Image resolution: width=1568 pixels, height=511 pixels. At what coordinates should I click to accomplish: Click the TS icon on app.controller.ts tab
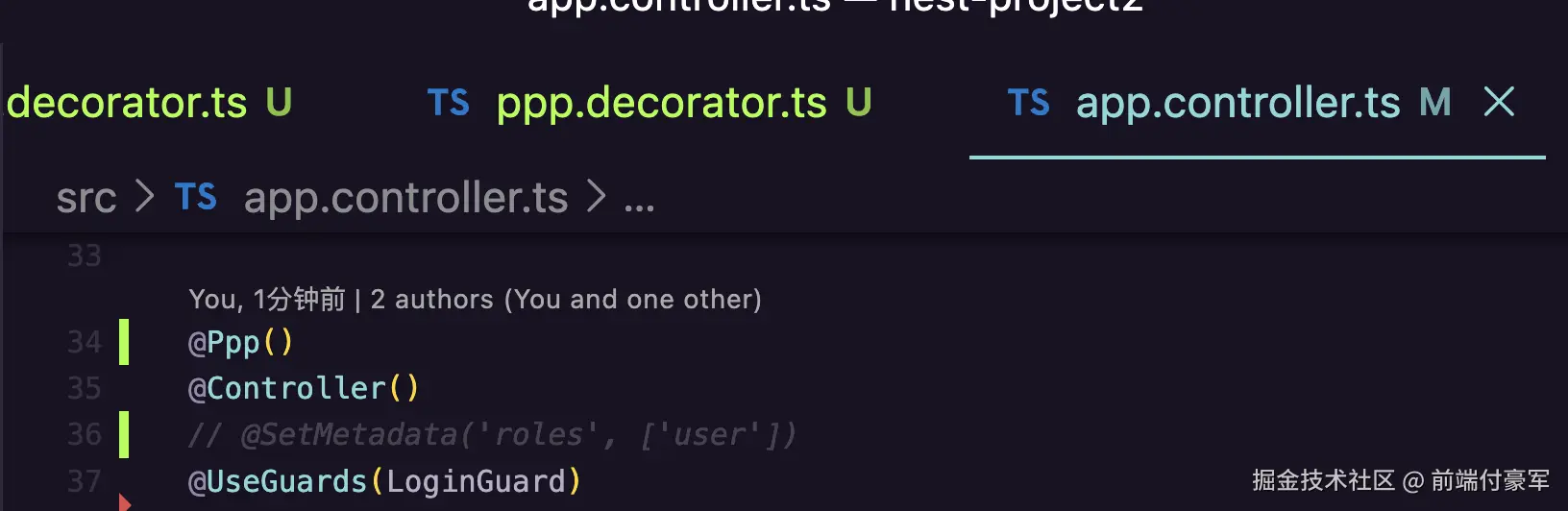(x=1028, y=103)
